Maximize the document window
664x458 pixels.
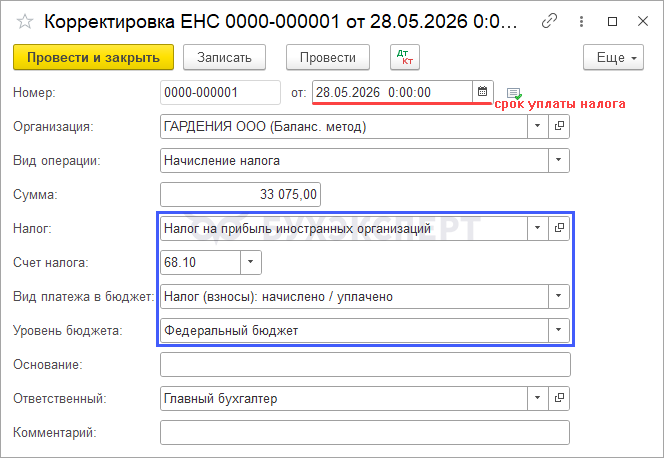point(612,21)
